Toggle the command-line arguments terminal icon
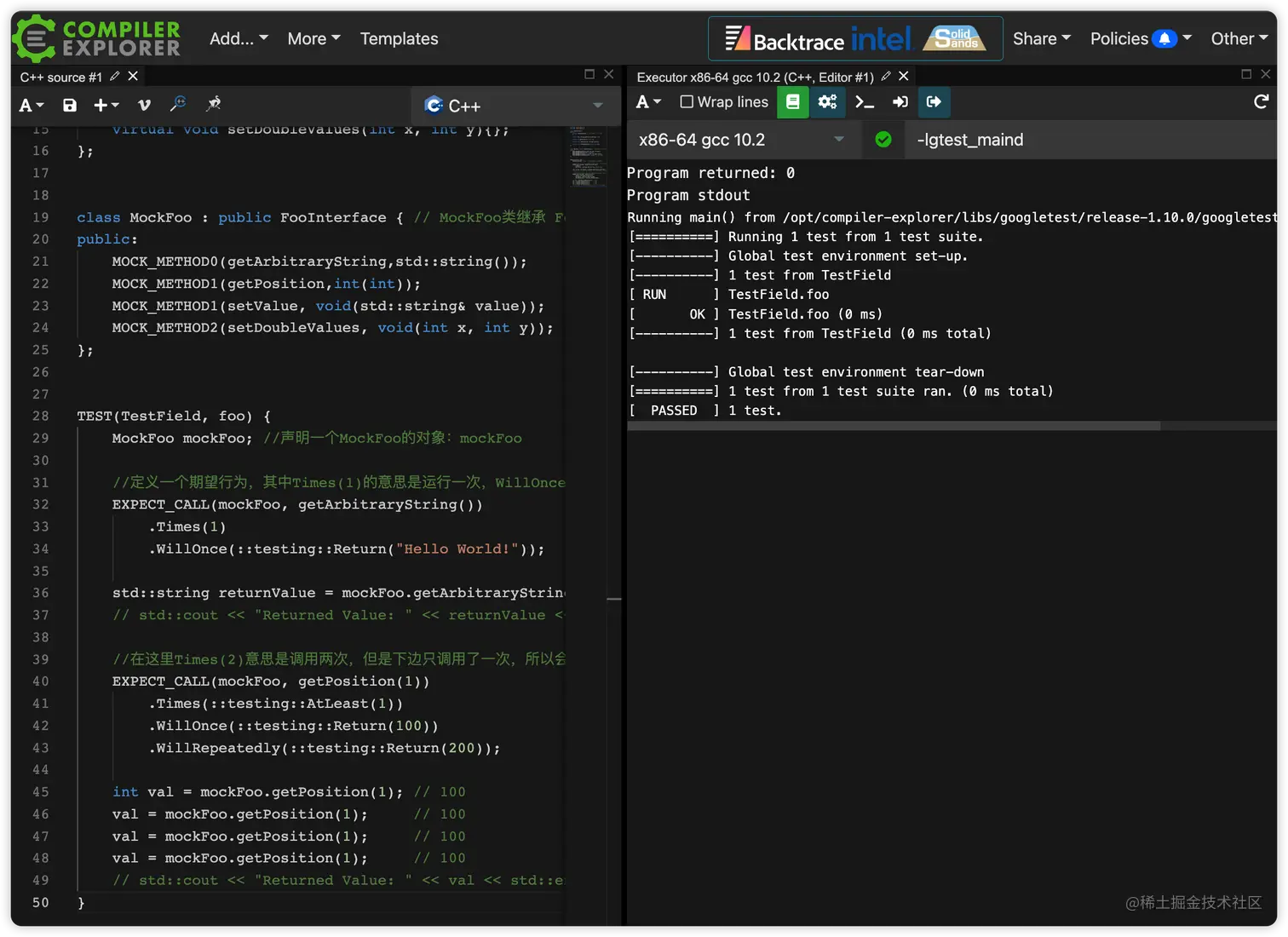The width and height of the screenshot is (1288, 937). click(865, 102)
